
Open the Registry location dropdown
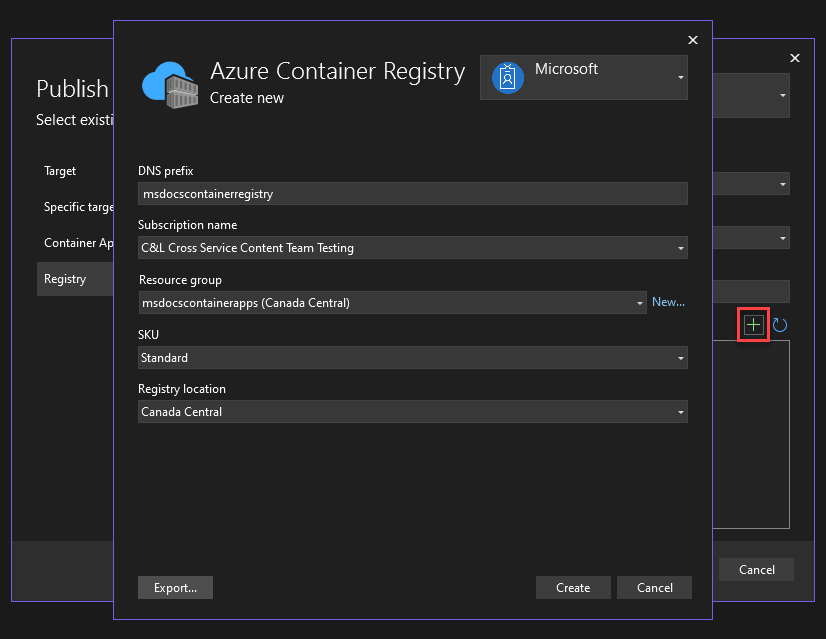(x=680, y=411)
